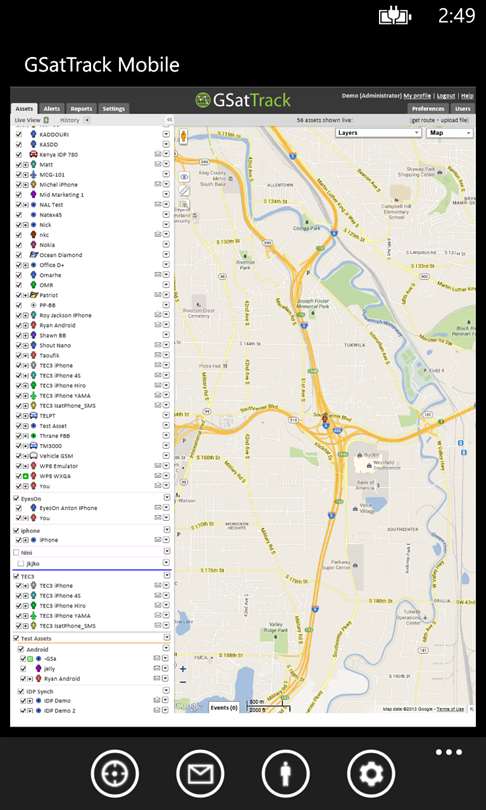The width and height of the screenshot is (486, 810).
Task: Click the TELPT bus icon
Action: coord(34,415)
